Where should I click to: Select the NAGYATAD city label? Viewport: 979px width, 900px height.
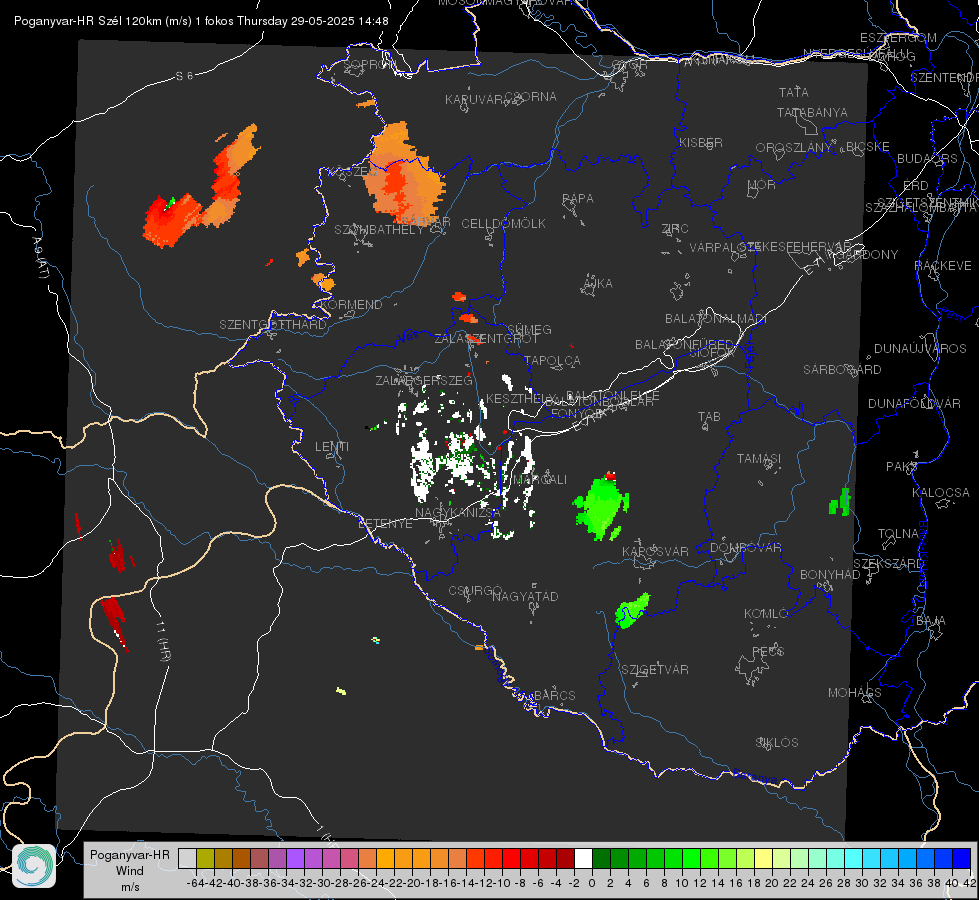point(525,596)
